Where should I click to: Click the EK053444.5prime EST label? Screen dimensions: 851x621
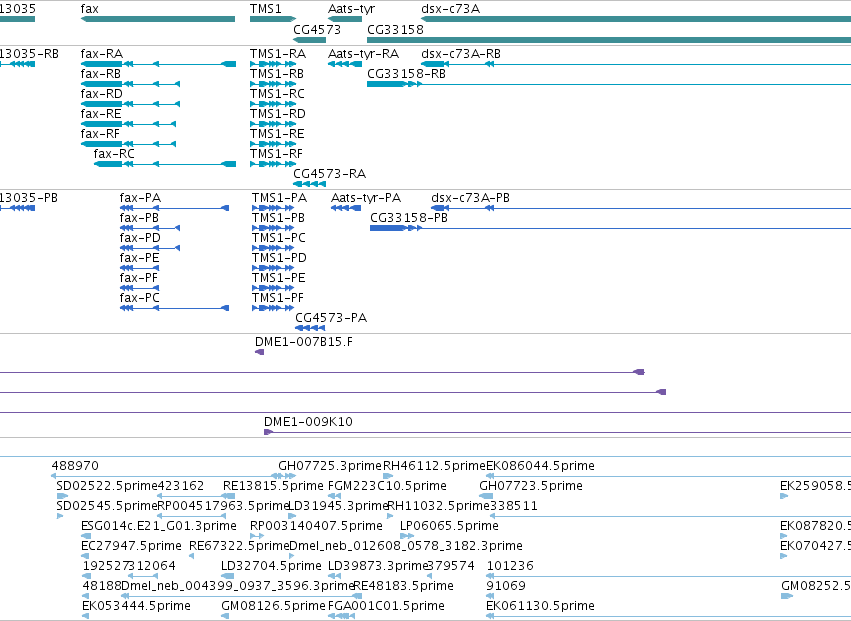point(136,606)
